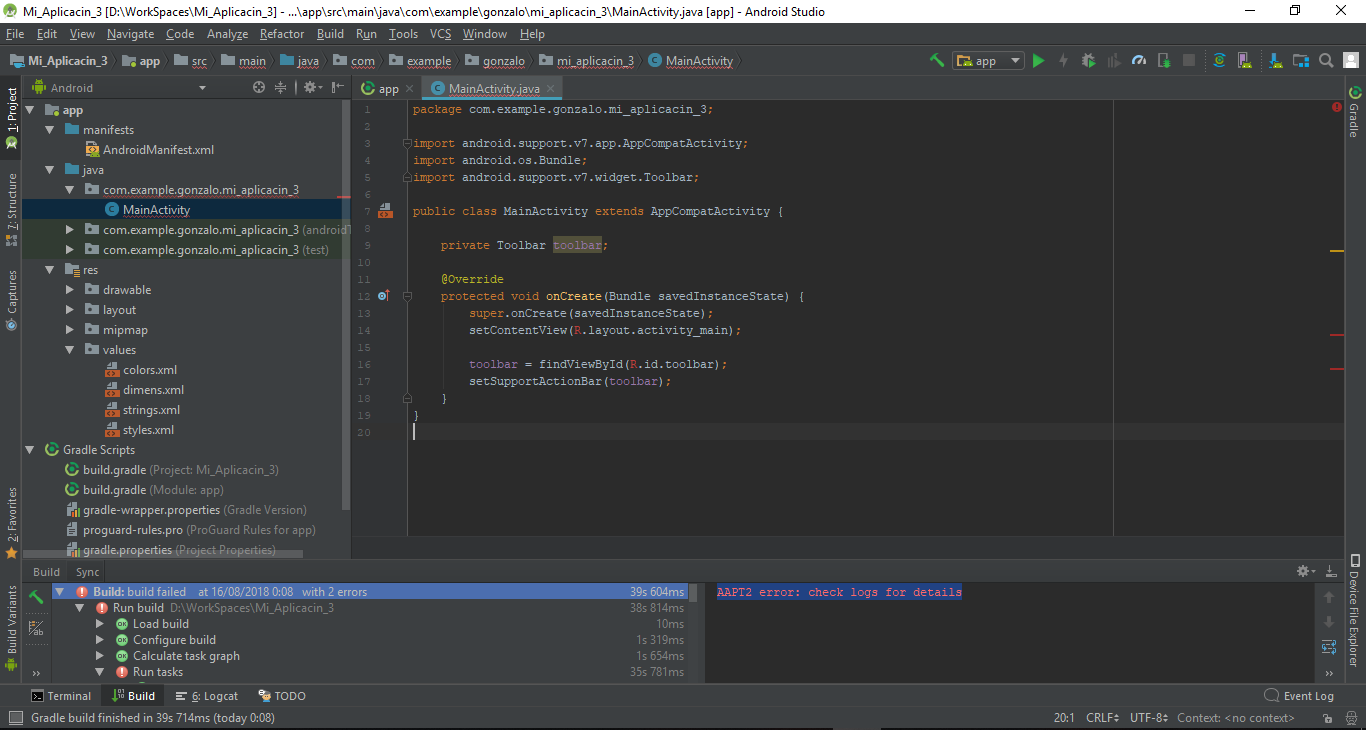Toggle the Build Variants tool window
Screen dimensions: 1366x730
point(11,627)
